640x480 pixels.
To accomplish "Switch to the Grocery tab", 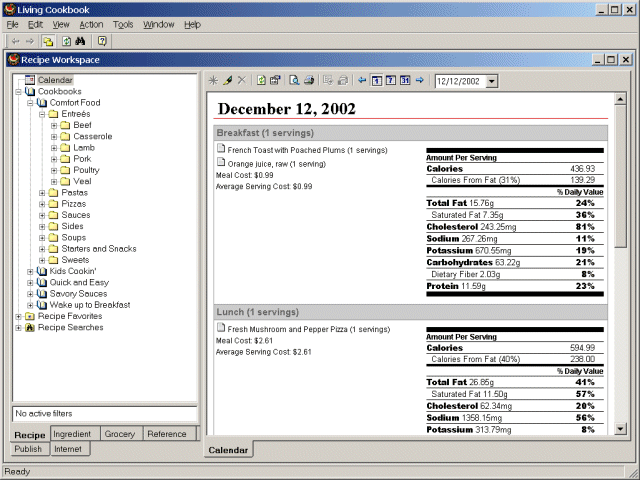I will 120,434.
